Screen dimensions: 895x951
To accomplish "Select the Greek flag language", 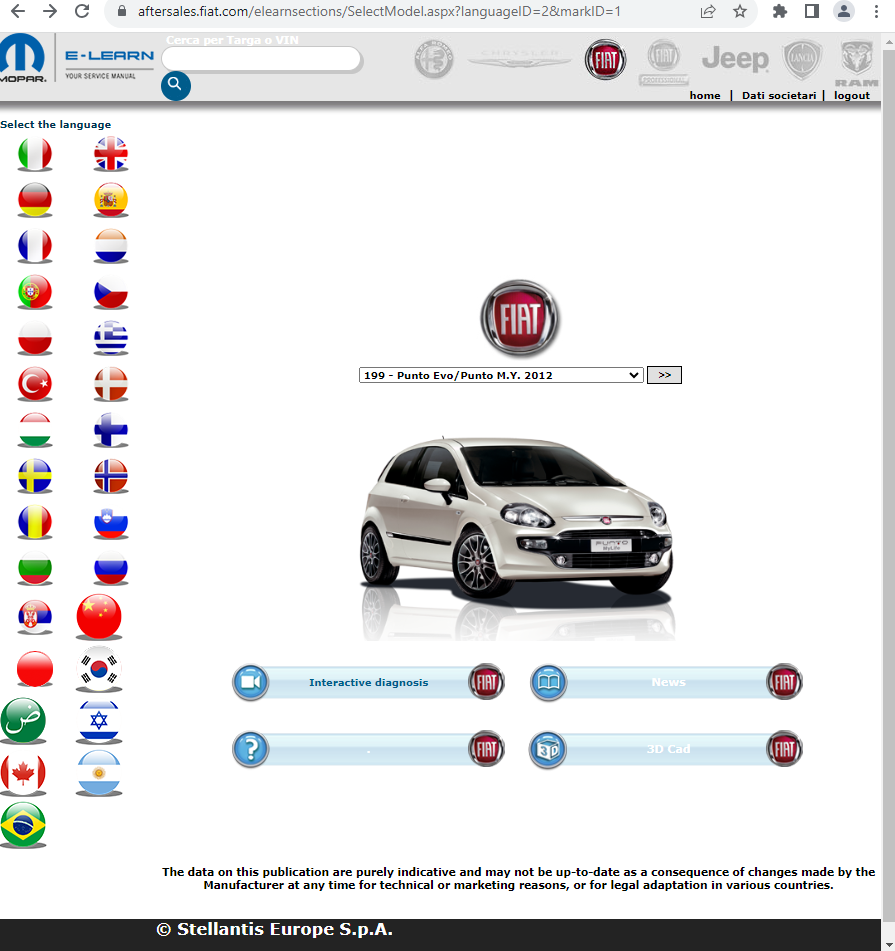I will click(111, 338).
